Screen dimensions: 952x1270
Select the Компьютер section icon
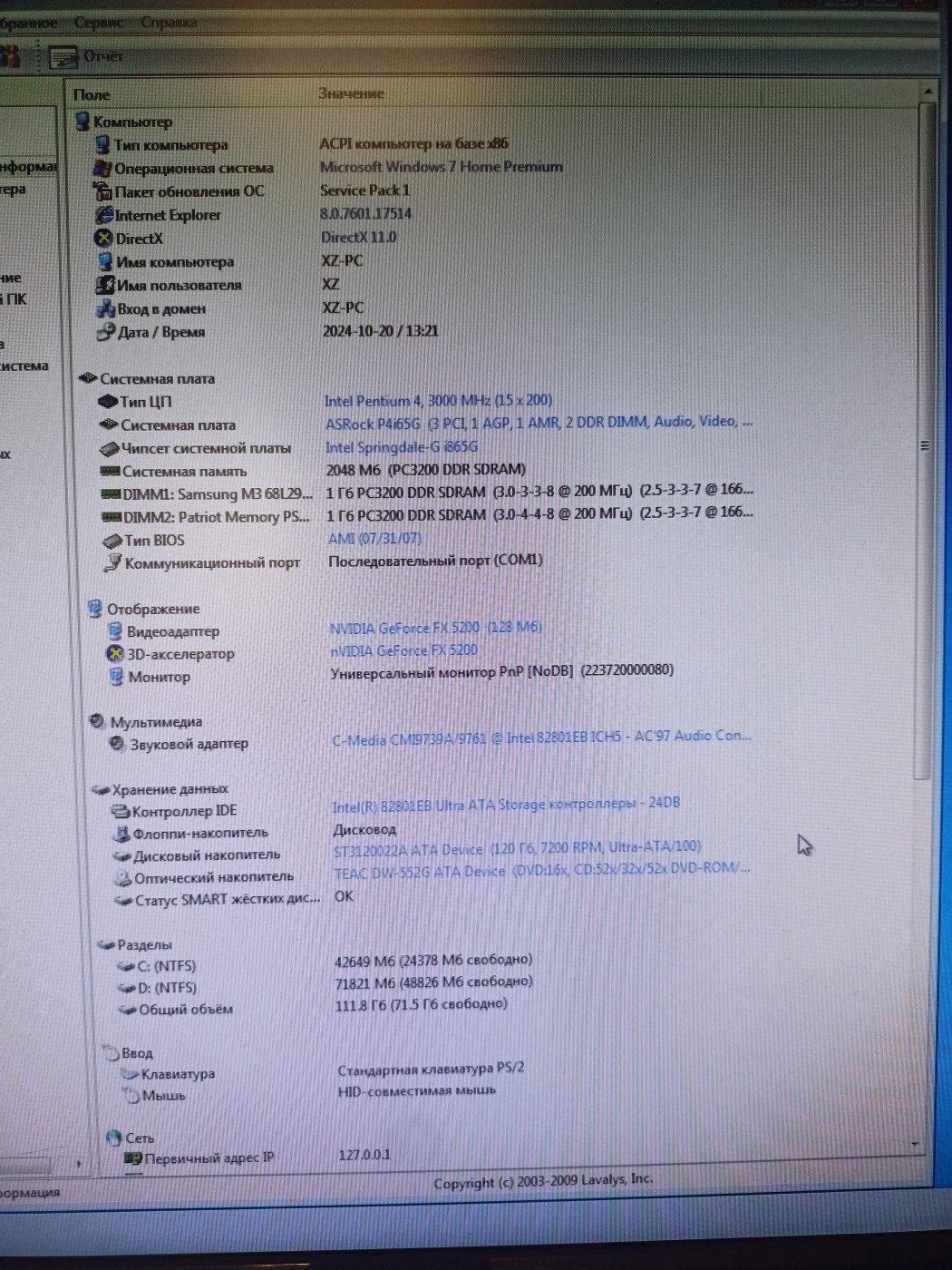(x=83, y=121)
